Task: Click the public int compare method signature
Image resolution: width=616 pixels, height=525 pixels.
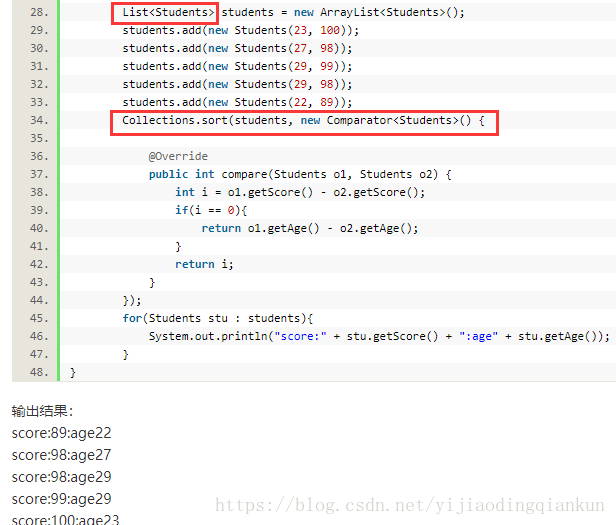Action: pyautogui.click(x=300, y=174)
